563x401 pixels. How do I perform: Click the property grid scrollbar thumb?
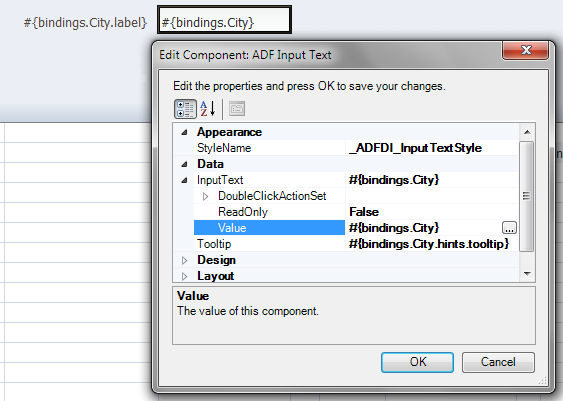pyautogui.click(x=527, y=196)
